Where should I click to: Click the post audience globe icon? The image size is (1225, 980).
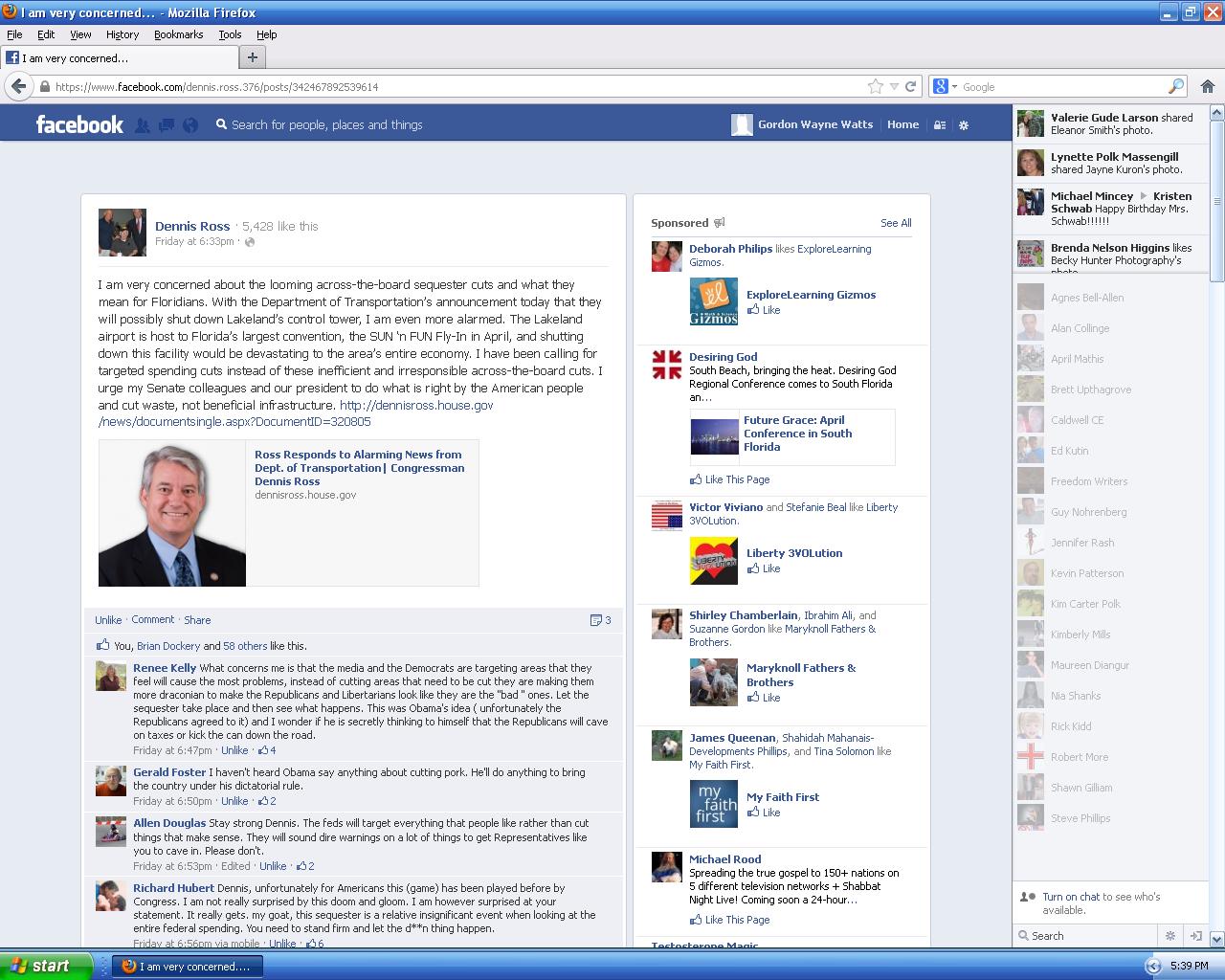coord(250,242)
